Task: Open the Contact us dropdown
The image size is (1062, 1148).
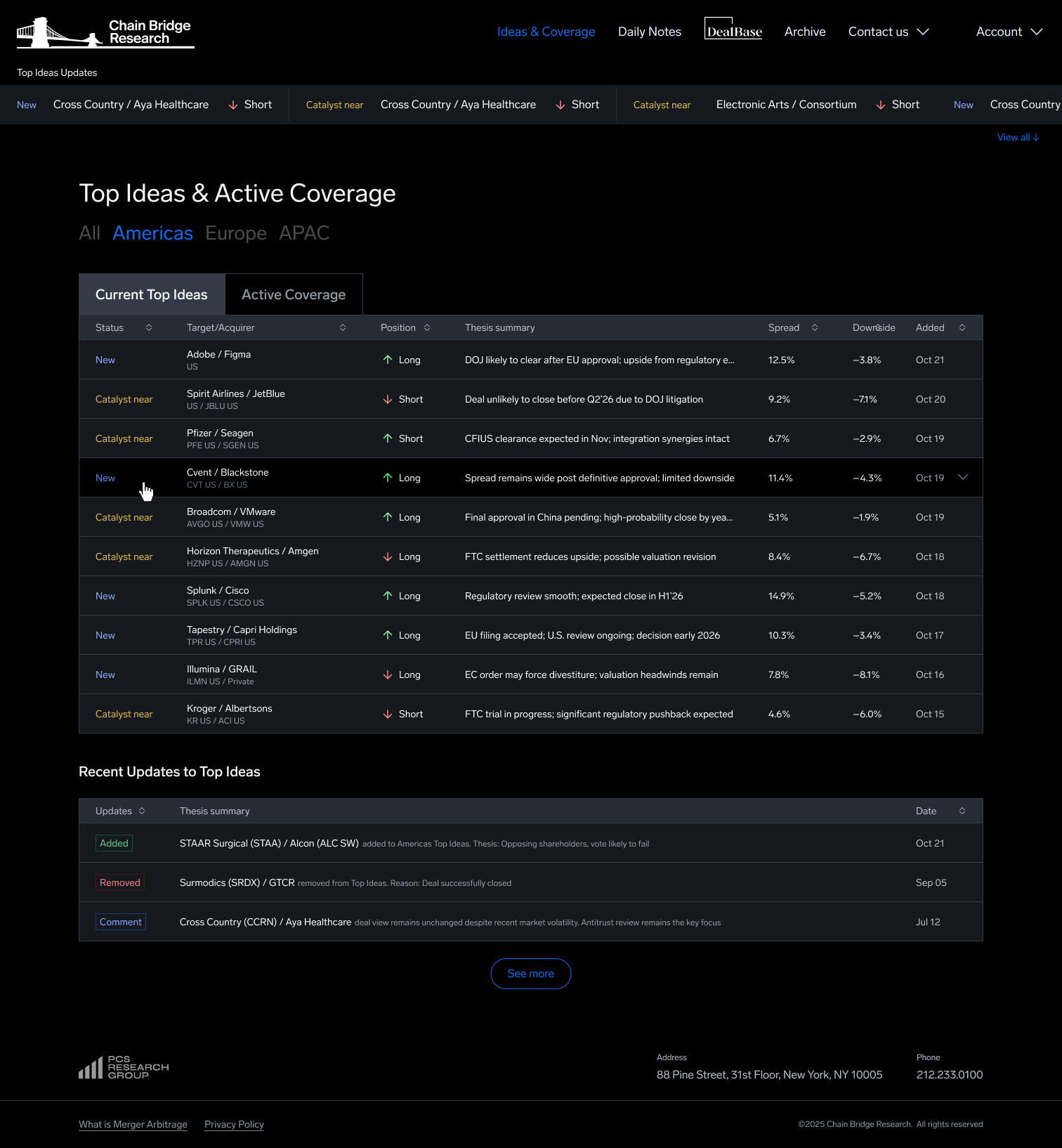Action: click(x=889, y=32)
